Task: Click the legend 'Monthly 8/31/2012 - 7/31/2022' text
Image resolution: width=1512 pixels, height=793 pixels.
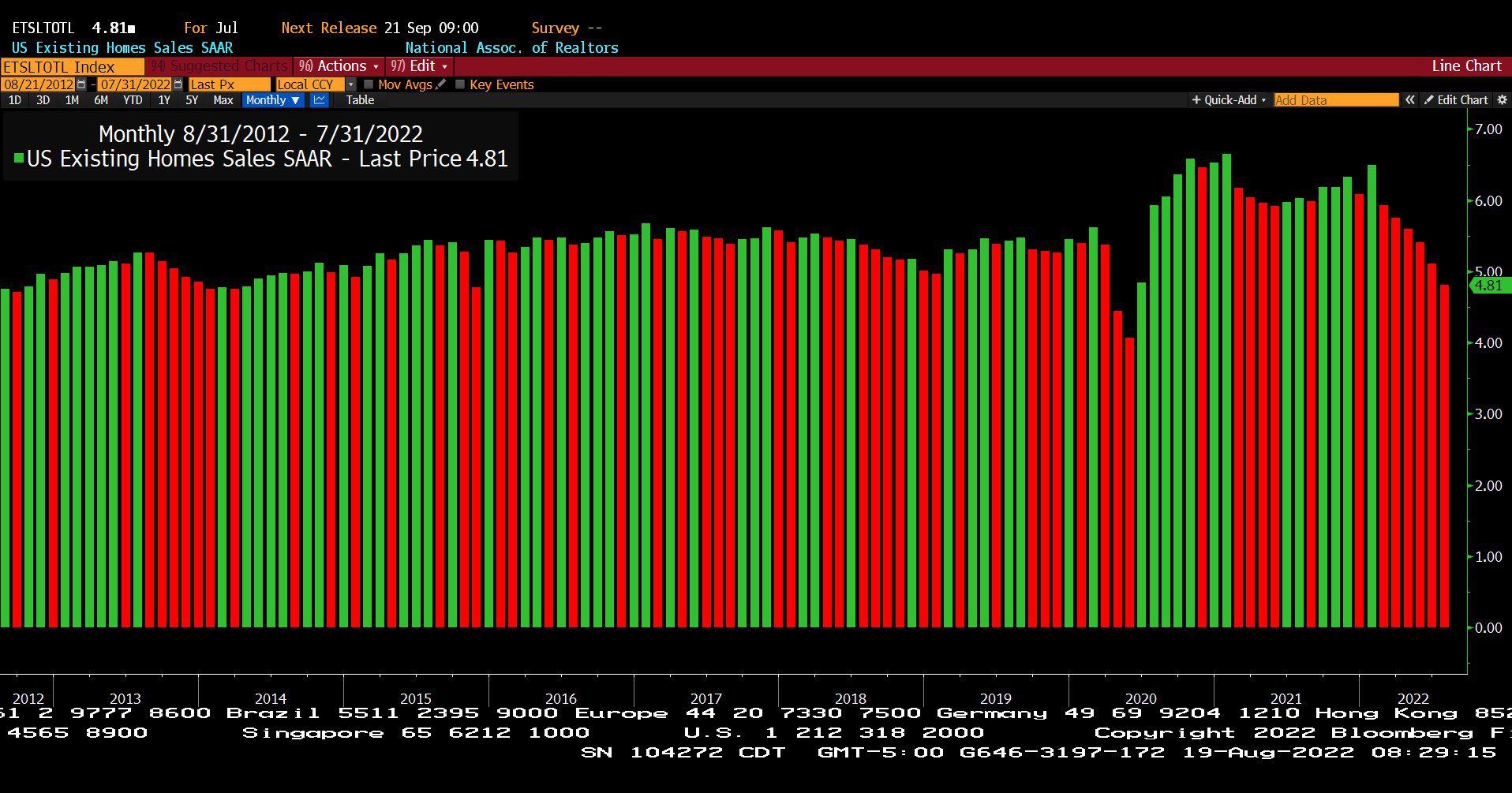Action: click(260, 134)
